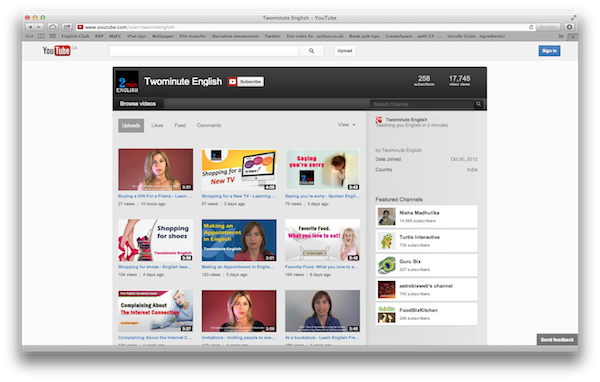Screen dimensions: 600x382
Task: Click Shopping for shoes title link
Action: 155,267
